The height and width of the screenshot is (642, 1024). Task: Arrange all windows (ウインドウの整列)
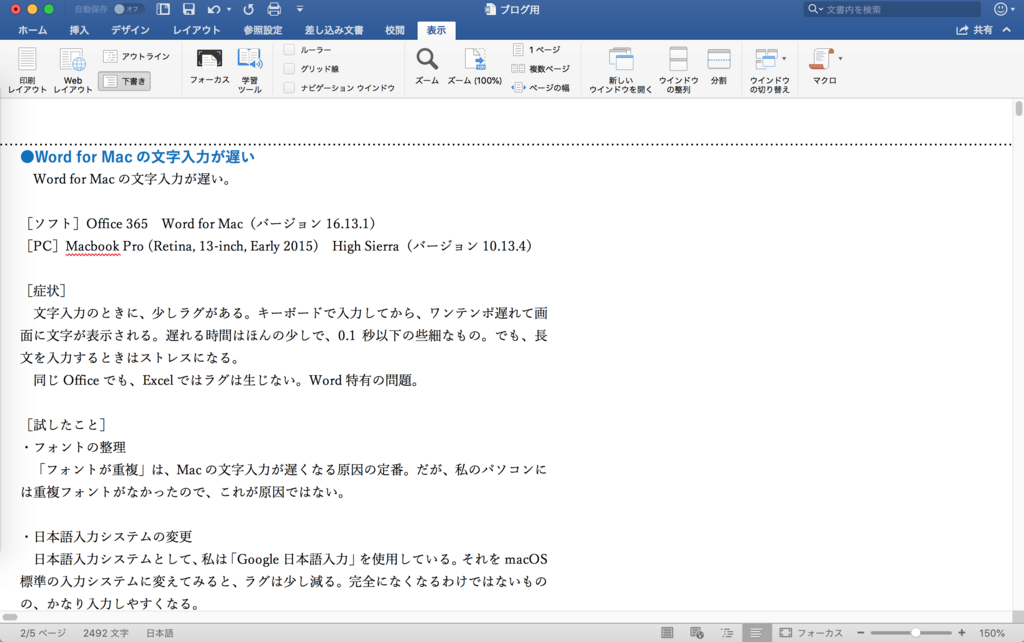pos(679,70)
